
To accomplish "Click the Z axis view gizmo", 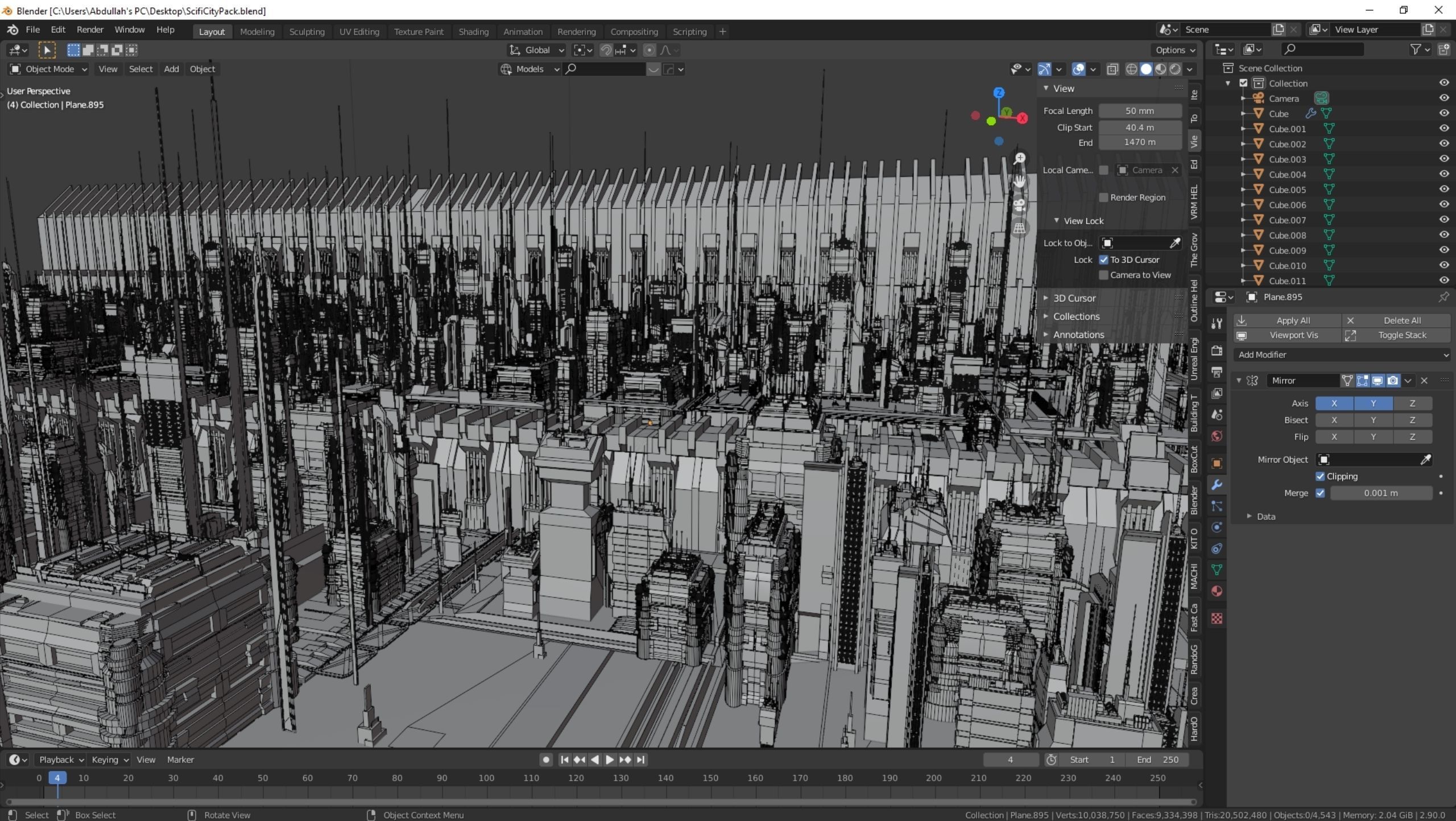I will (x=999, y=92).
